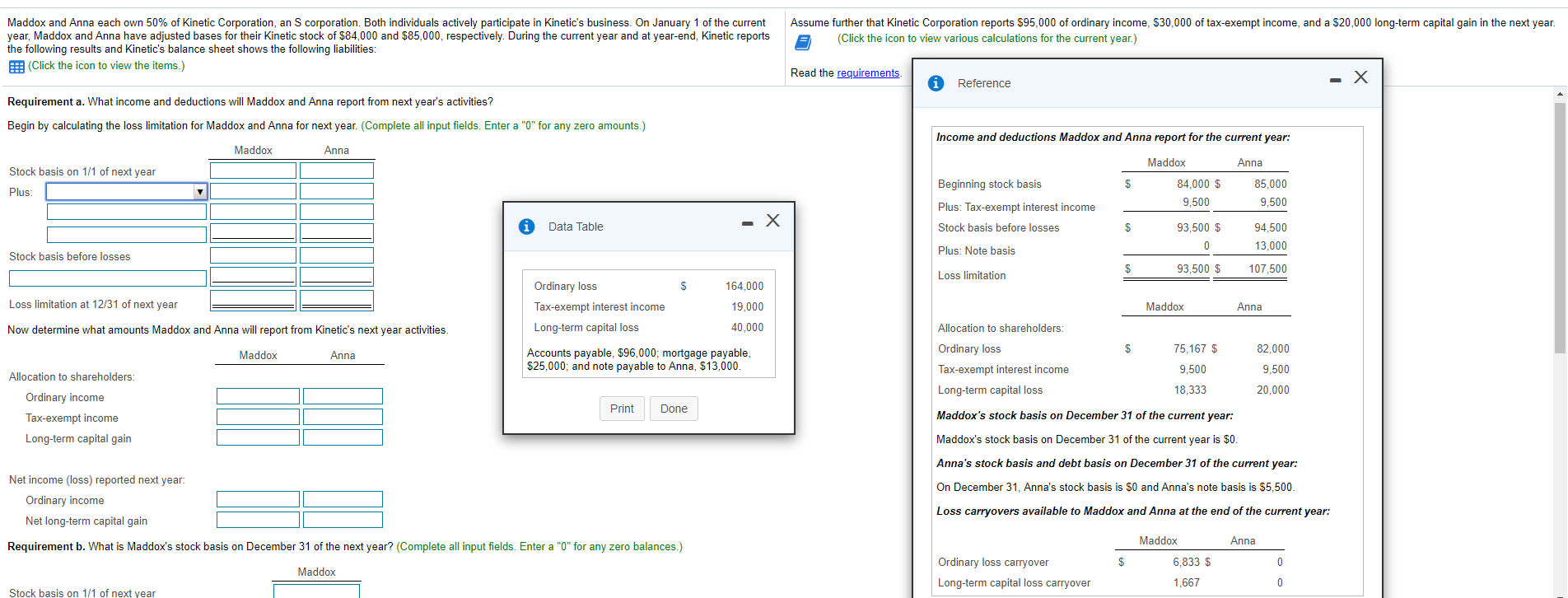Click the Requirement a heading text
The width and height of the screenshot is (1568, 598).
pyautogui.click(x=45, y=102)
